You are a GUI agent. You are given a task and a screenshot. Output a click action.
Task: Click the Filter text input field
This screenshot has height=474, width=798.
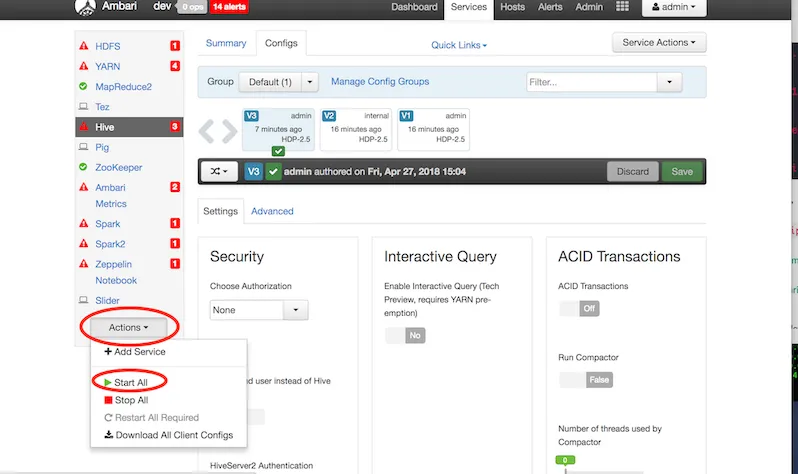pyautogui.click(x=592, y=82)
